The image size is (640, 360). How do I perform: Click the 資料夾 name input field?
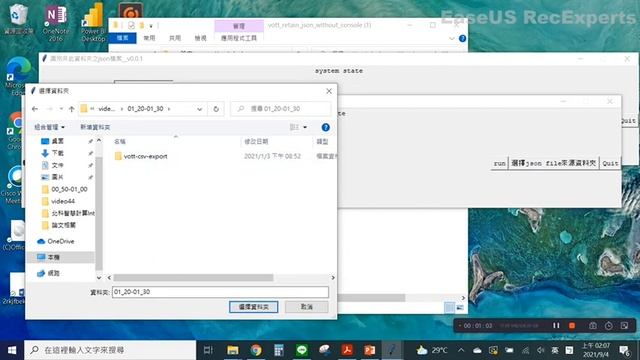coord(220,292)
